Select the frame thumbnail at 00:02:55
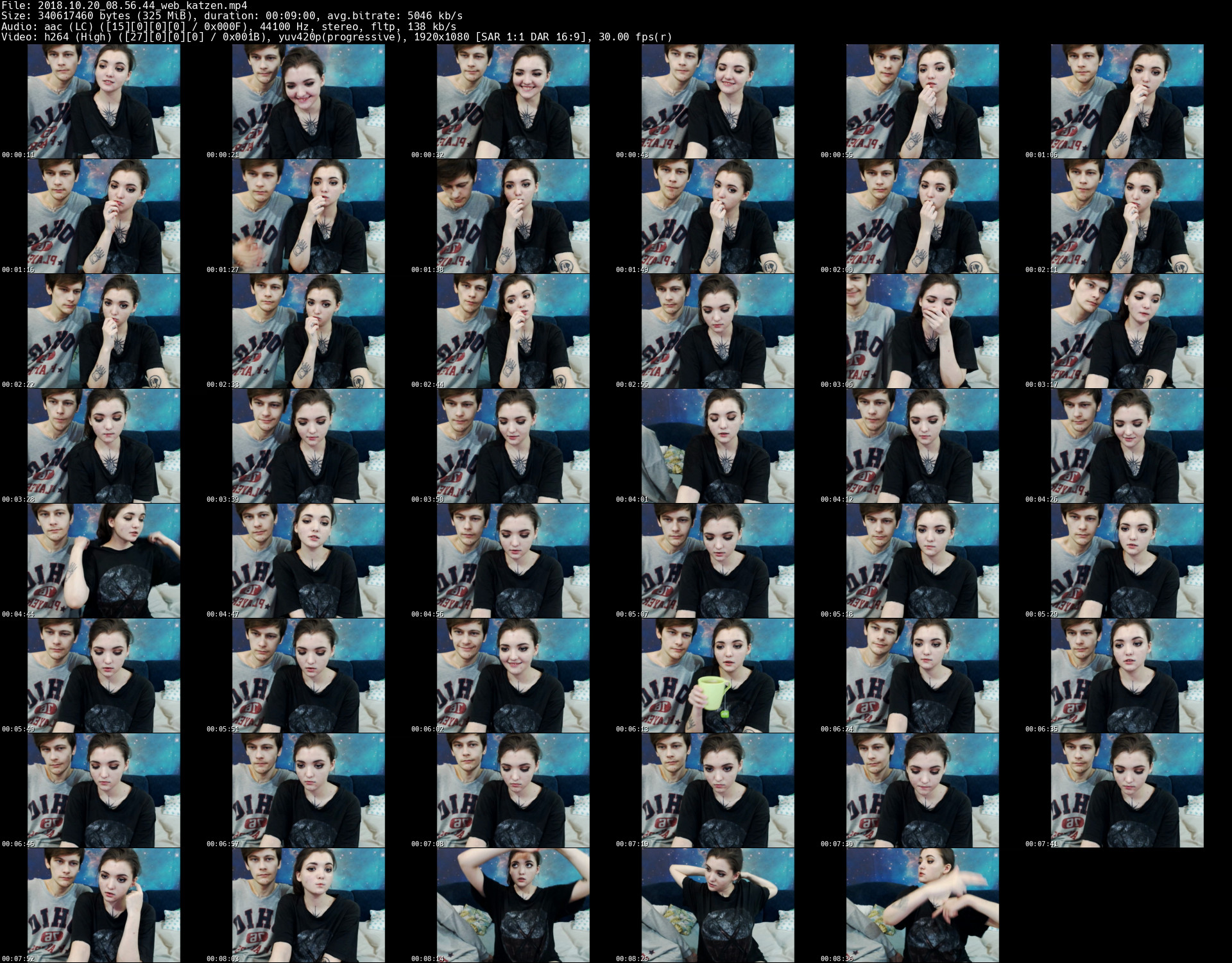1232x963 pixels. [718, 331]
